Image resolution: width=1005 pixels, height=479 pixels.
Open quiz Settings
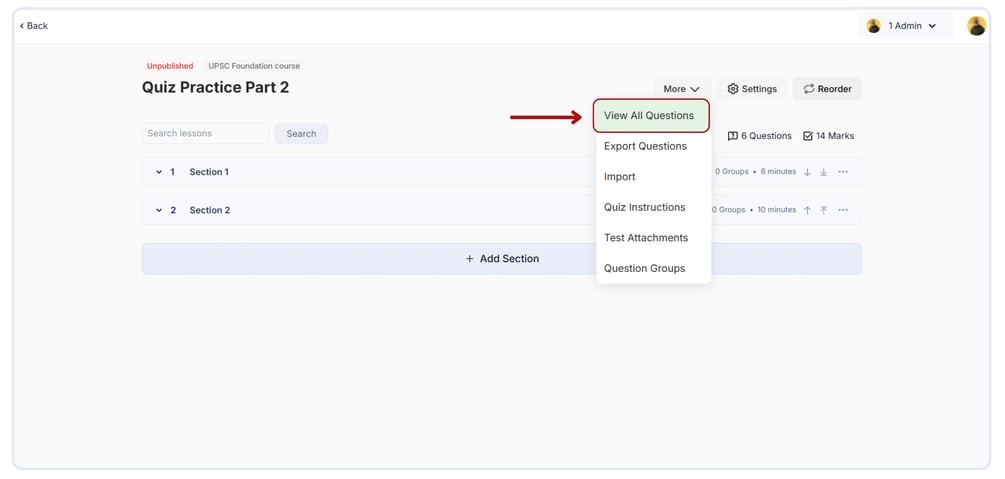[752, 89]
